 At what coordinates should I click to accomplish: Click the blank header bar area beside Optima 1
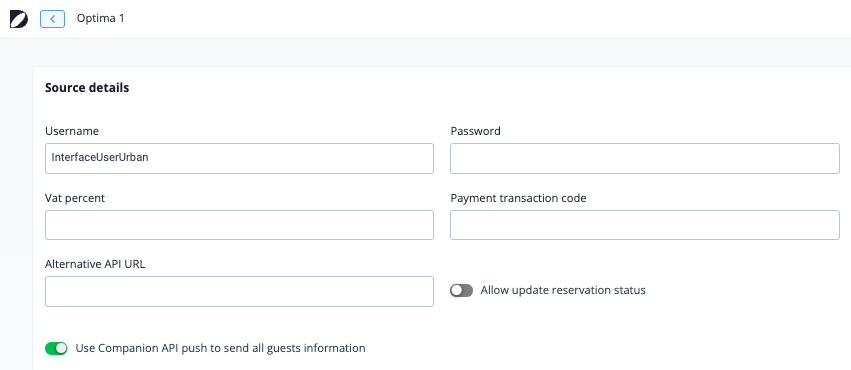click(488, 19)
